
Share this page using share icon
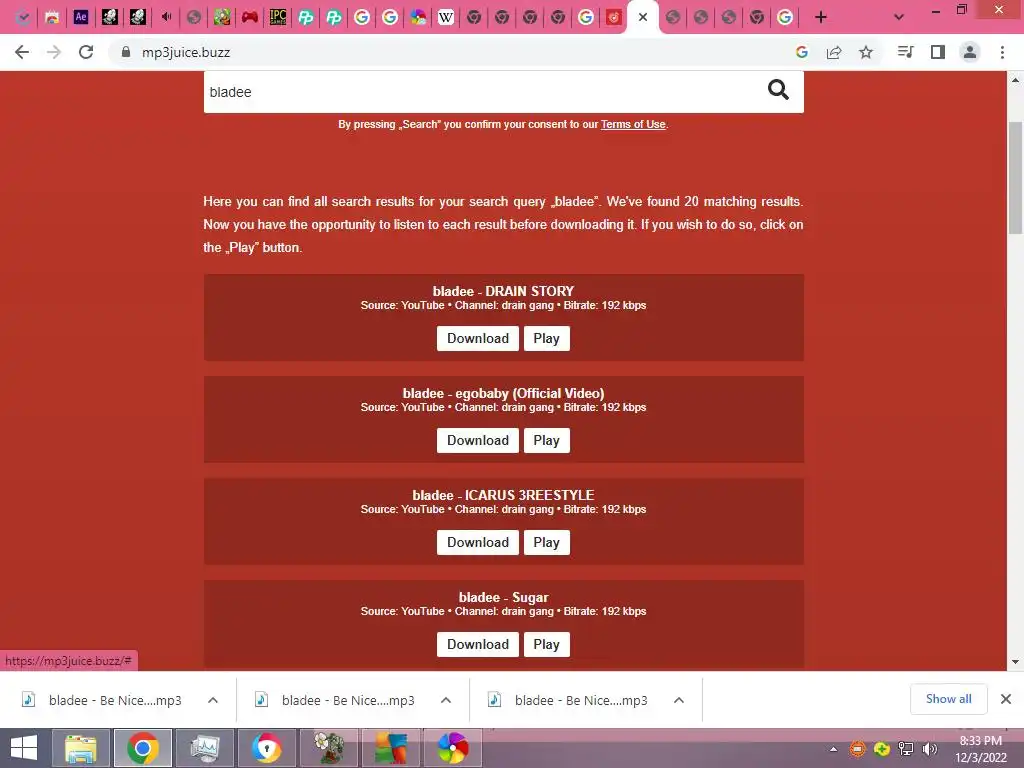[834, 52]
